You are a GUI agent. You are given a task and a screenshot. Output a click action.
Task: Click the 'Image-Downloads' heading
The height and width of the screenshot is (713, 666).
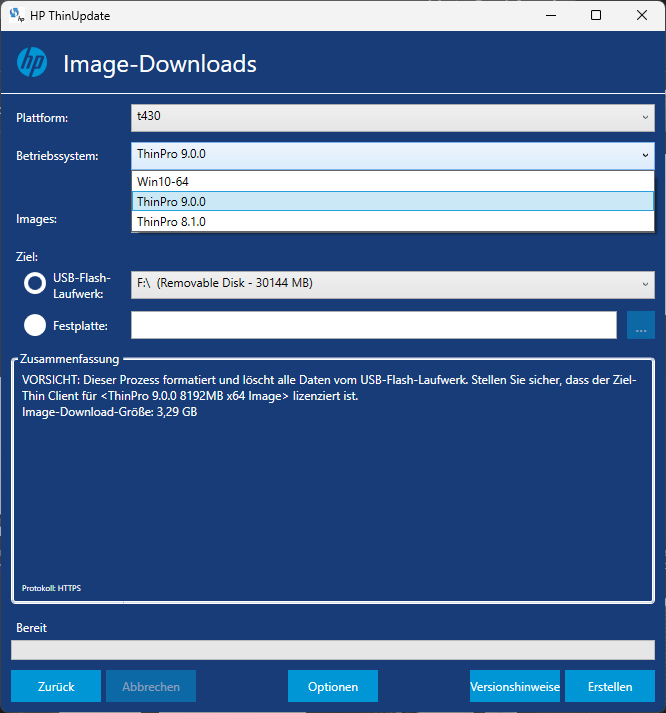pyautogui.click(x=160, y=64)
